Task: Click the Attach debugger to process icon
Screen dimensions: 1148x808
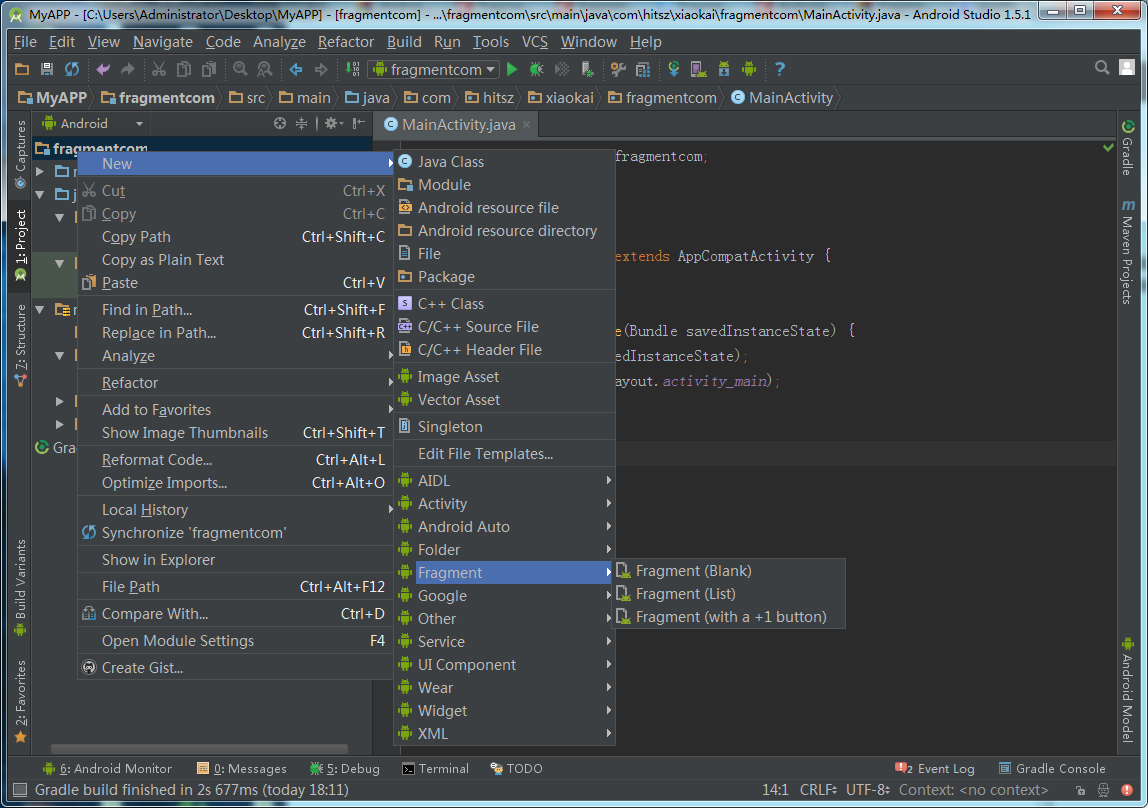Action: point(587,70)
